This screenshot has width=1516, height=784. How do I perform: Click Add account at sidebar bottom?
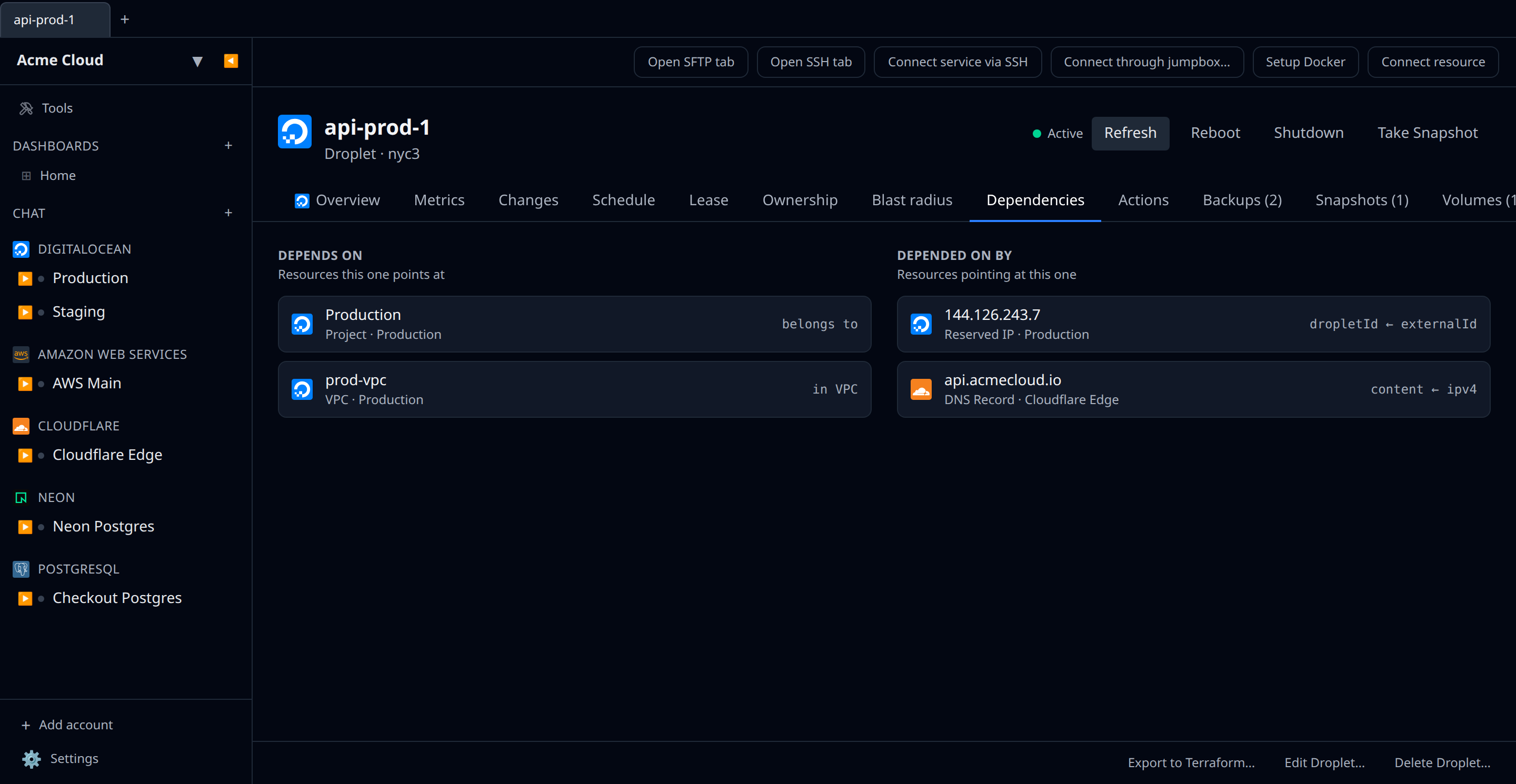[x=67, y=725]
